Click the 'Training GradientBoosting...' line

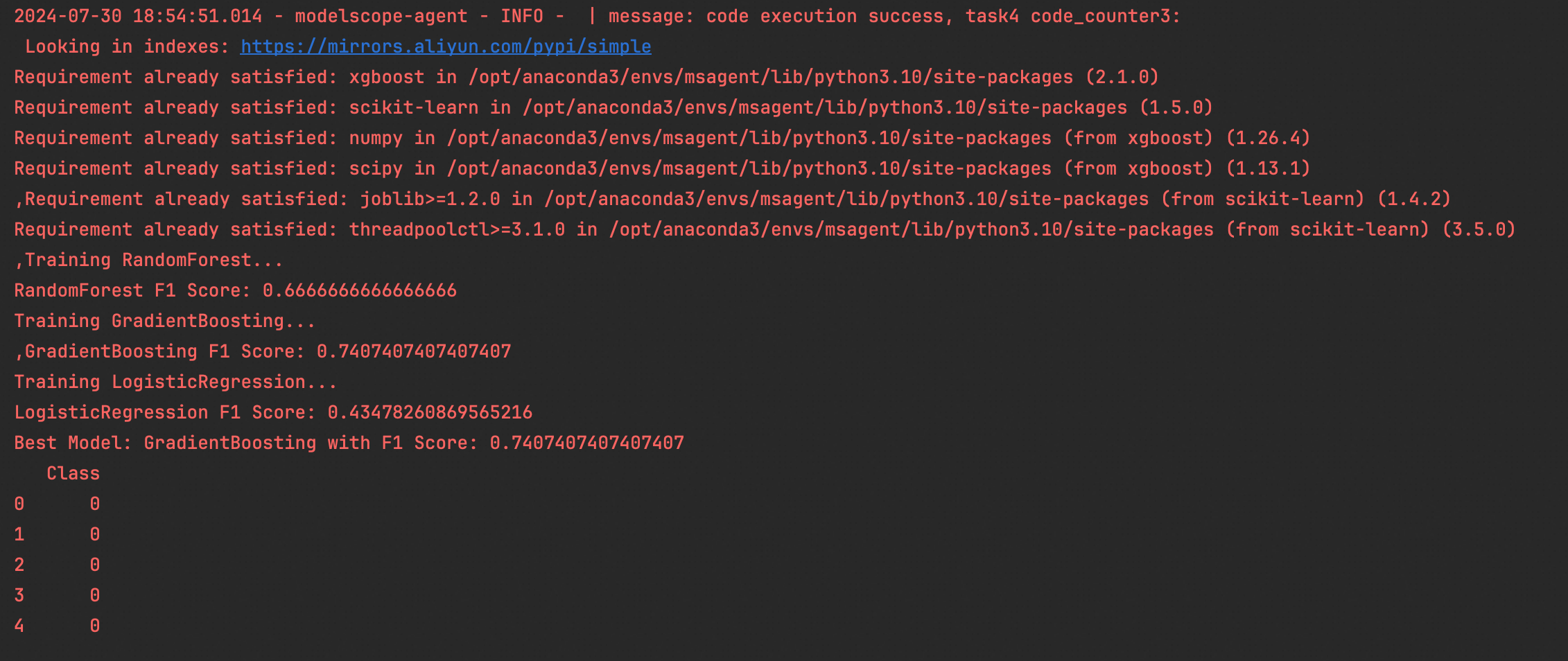click(x=165, y=321)
